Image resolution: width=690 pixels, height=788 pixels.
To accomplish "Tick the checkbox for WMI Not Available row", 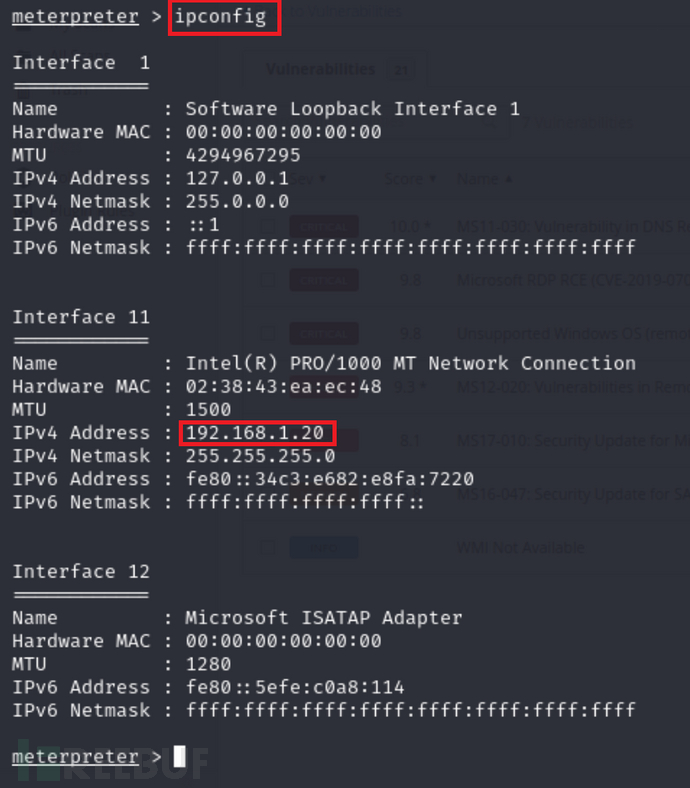I will coord(268,547).
